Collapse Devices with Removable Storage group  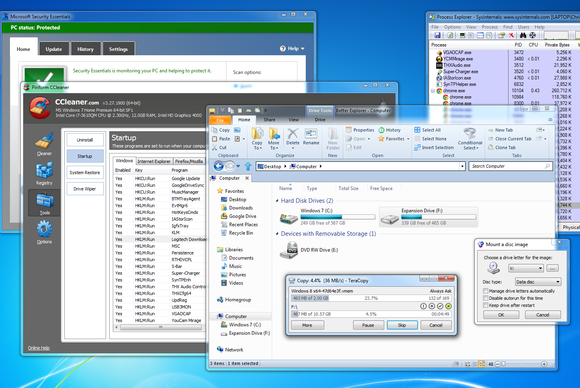click(x=277, y=234)
